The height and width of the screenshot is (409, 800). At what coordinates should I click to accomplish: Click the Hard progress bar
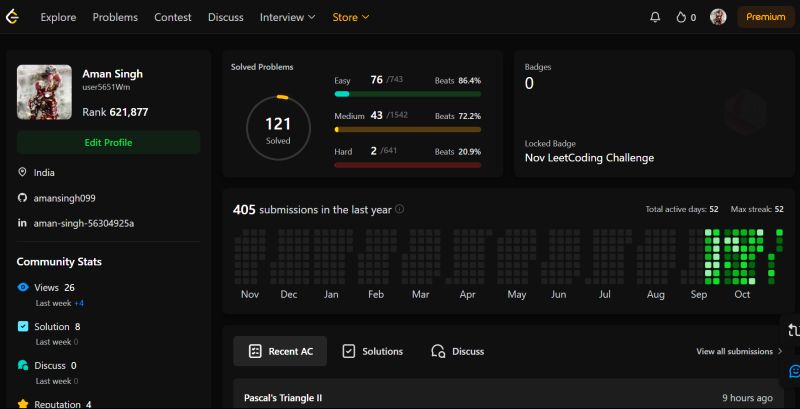pos(408,165)
